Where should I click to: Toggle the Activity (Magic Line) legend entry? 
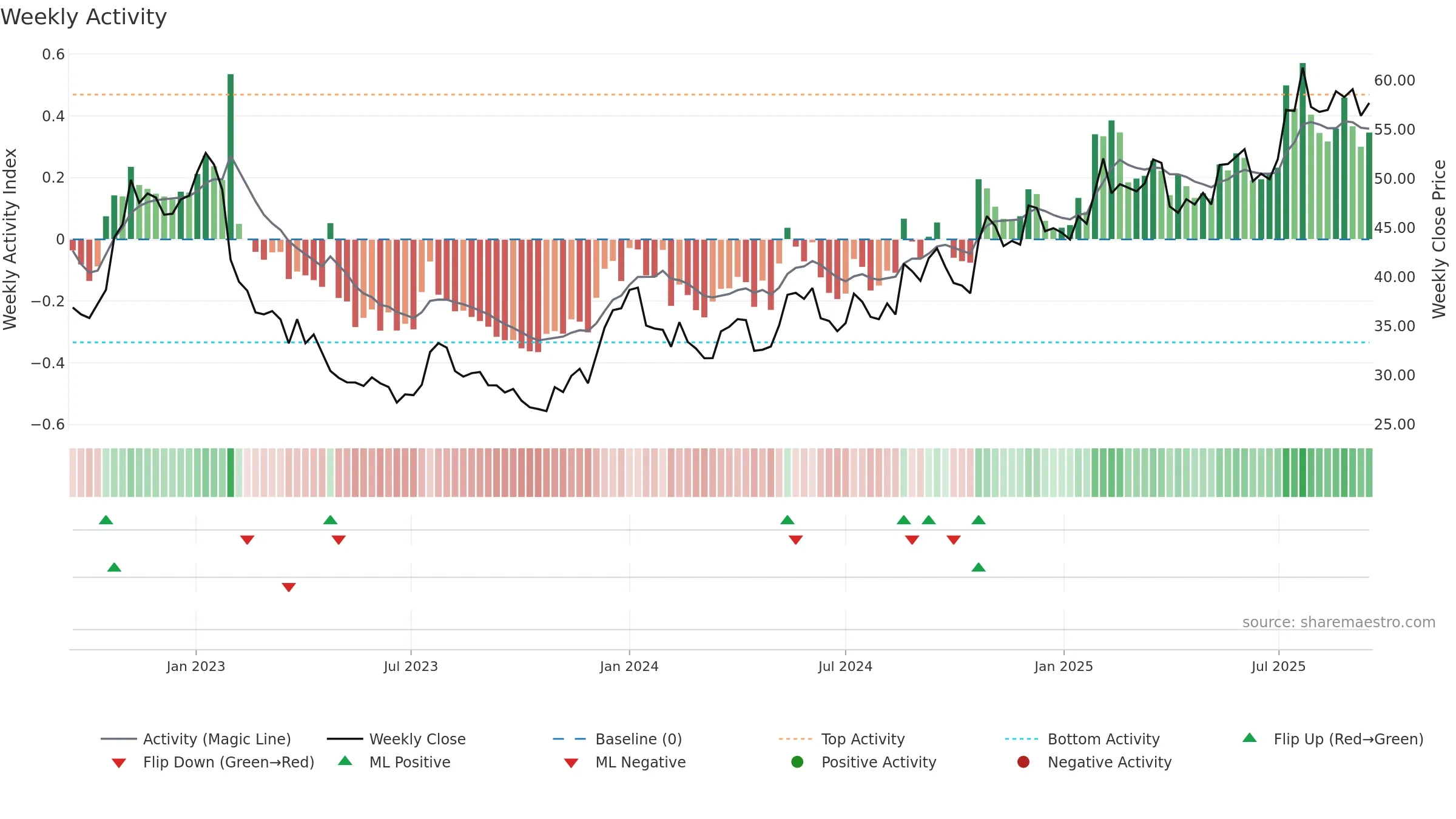(x=196, y=739)
